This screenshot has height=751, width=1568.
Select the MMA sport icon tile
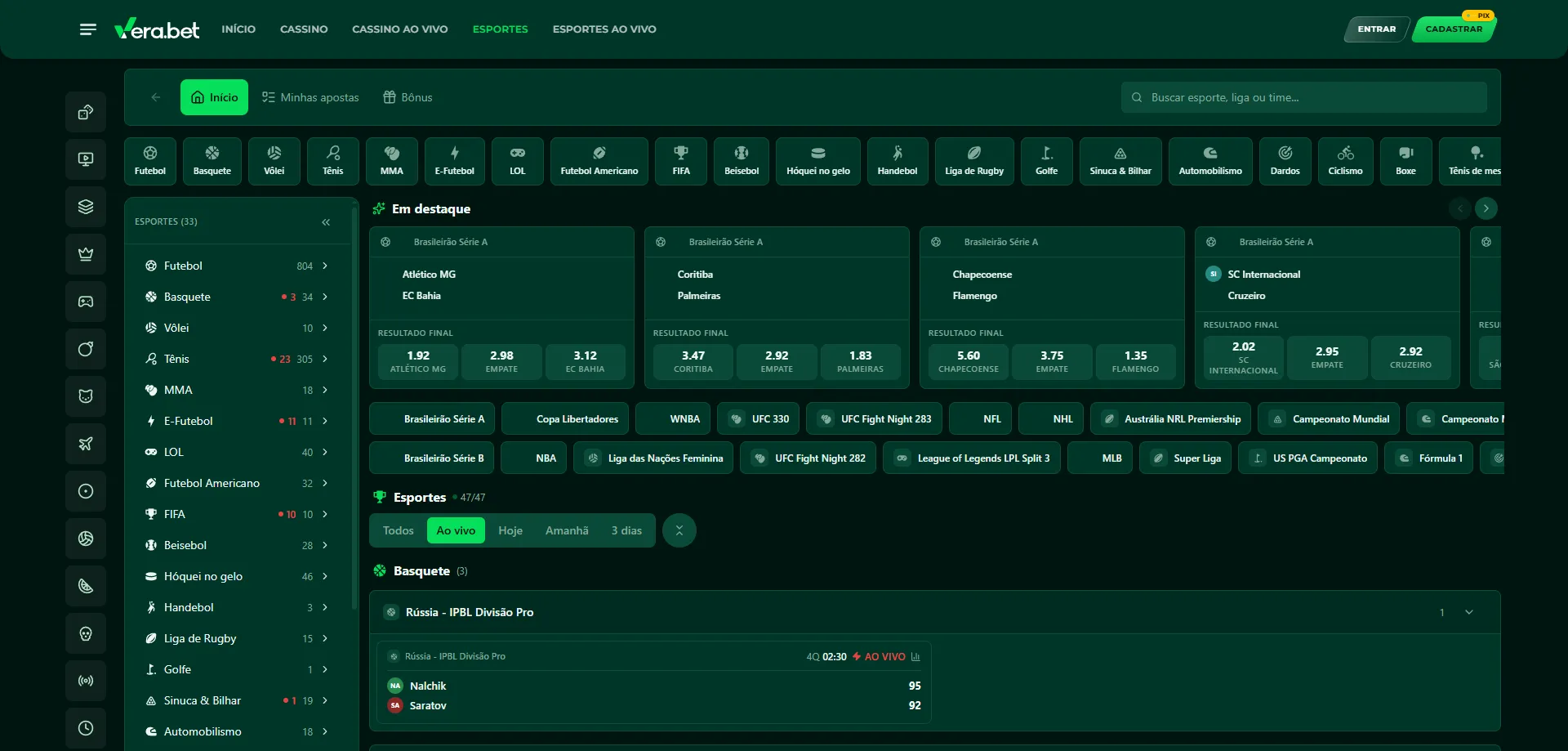[392, 161]
